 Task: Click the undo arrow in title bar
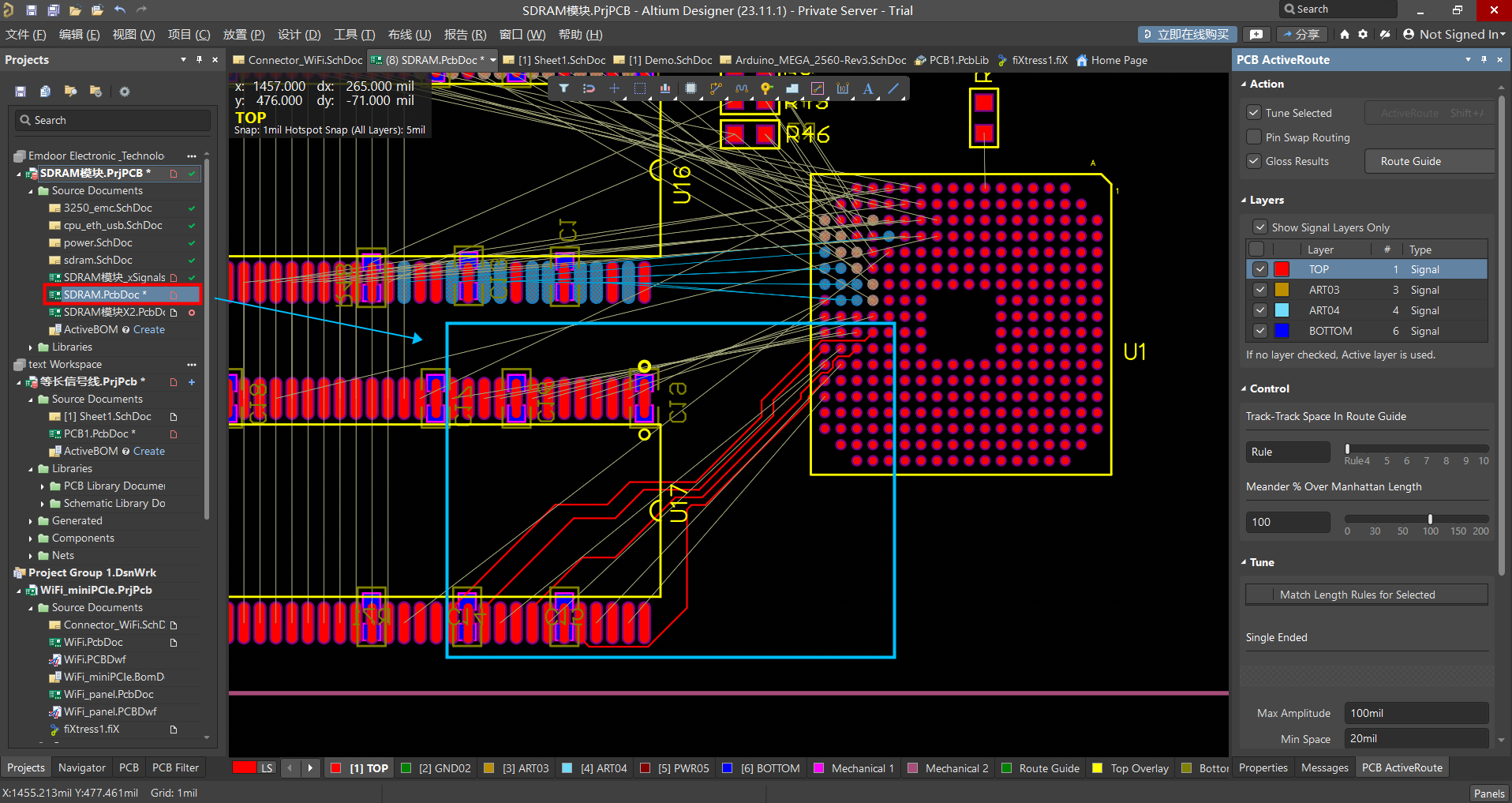point(120,10)
